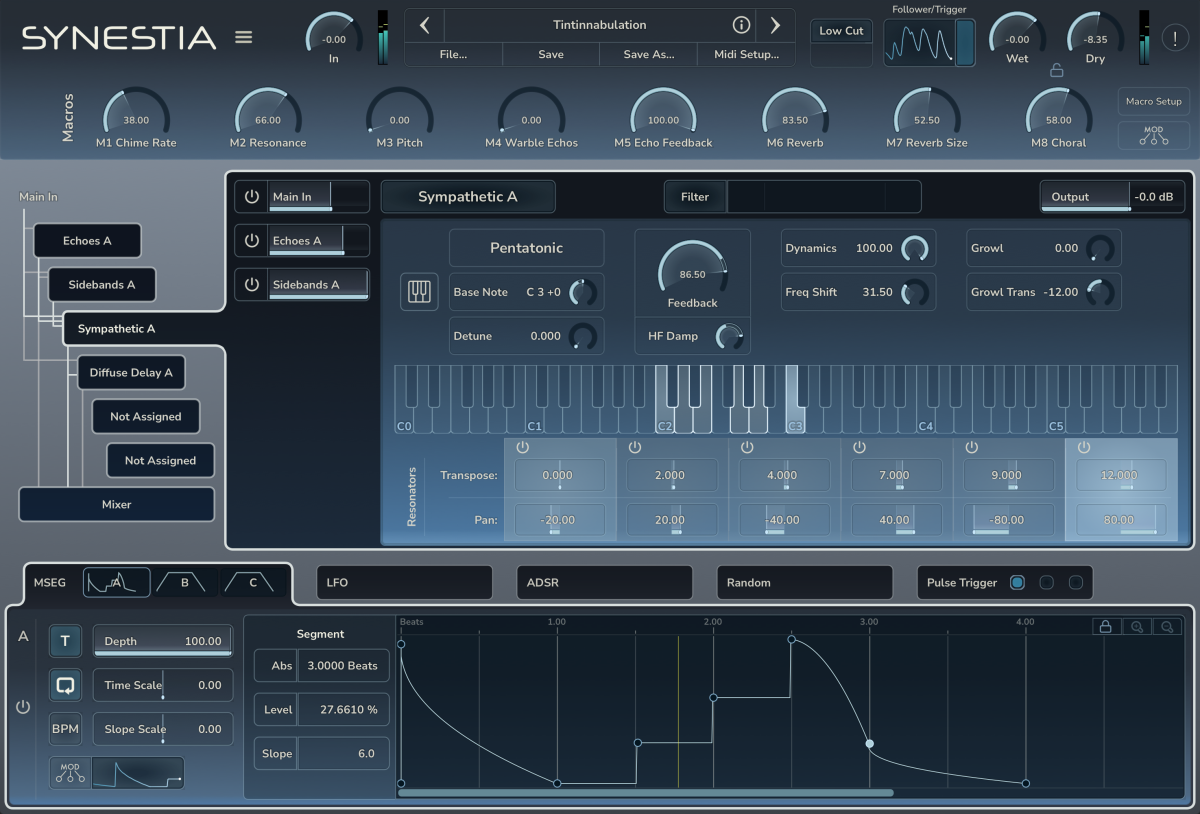Click the wet/dry lock icon
Image resolution: width=1200 pixels, height=814 pixels.
(x=1056, y=70)
